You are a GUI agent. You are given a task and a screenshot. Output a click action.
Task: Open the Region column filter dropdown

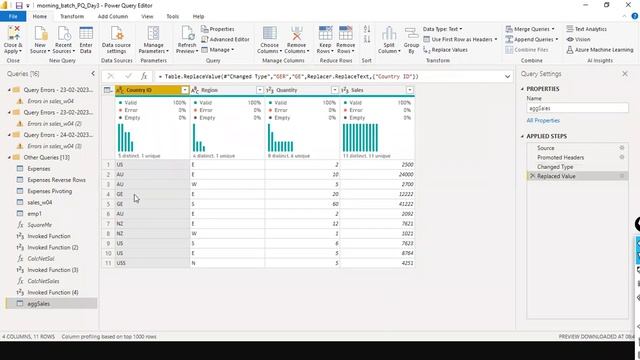(260, 90)
